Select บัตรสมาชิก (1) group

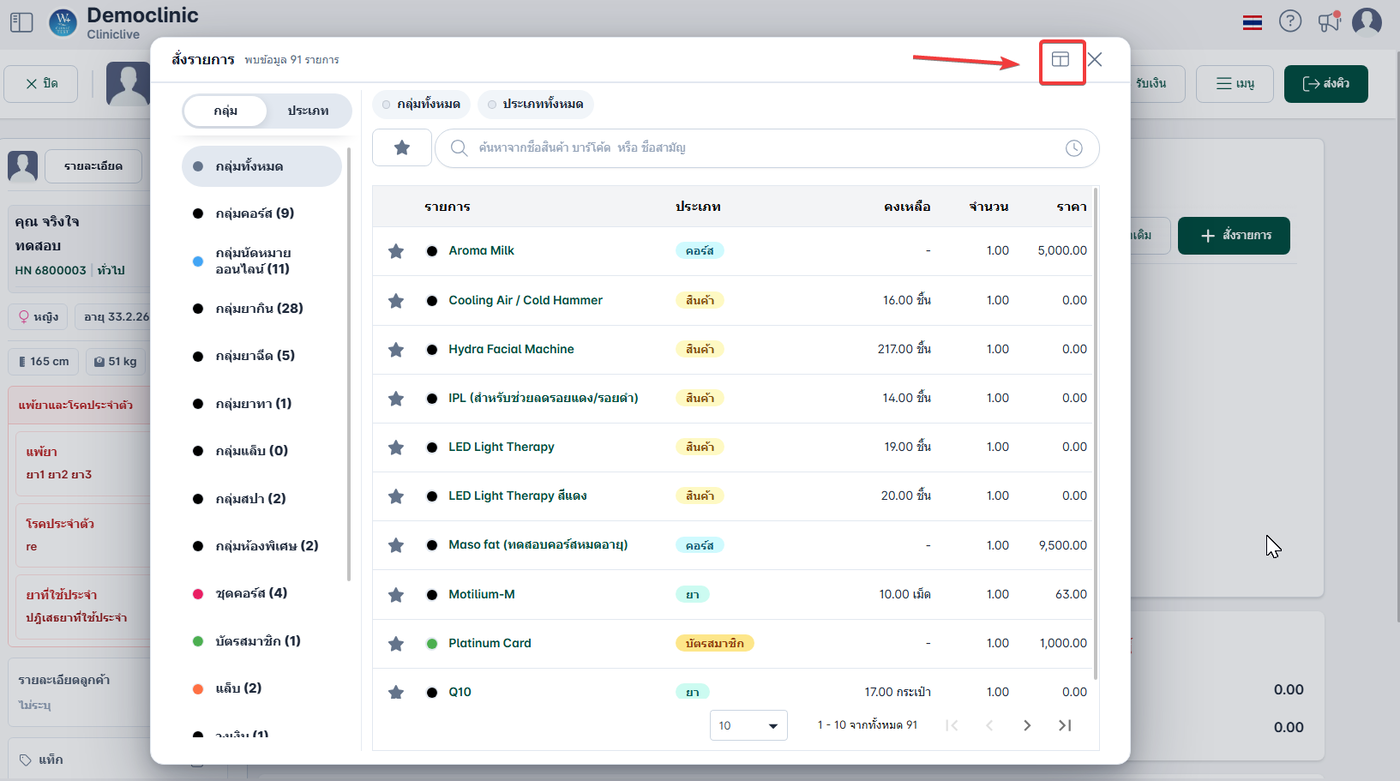pos(262,641)
